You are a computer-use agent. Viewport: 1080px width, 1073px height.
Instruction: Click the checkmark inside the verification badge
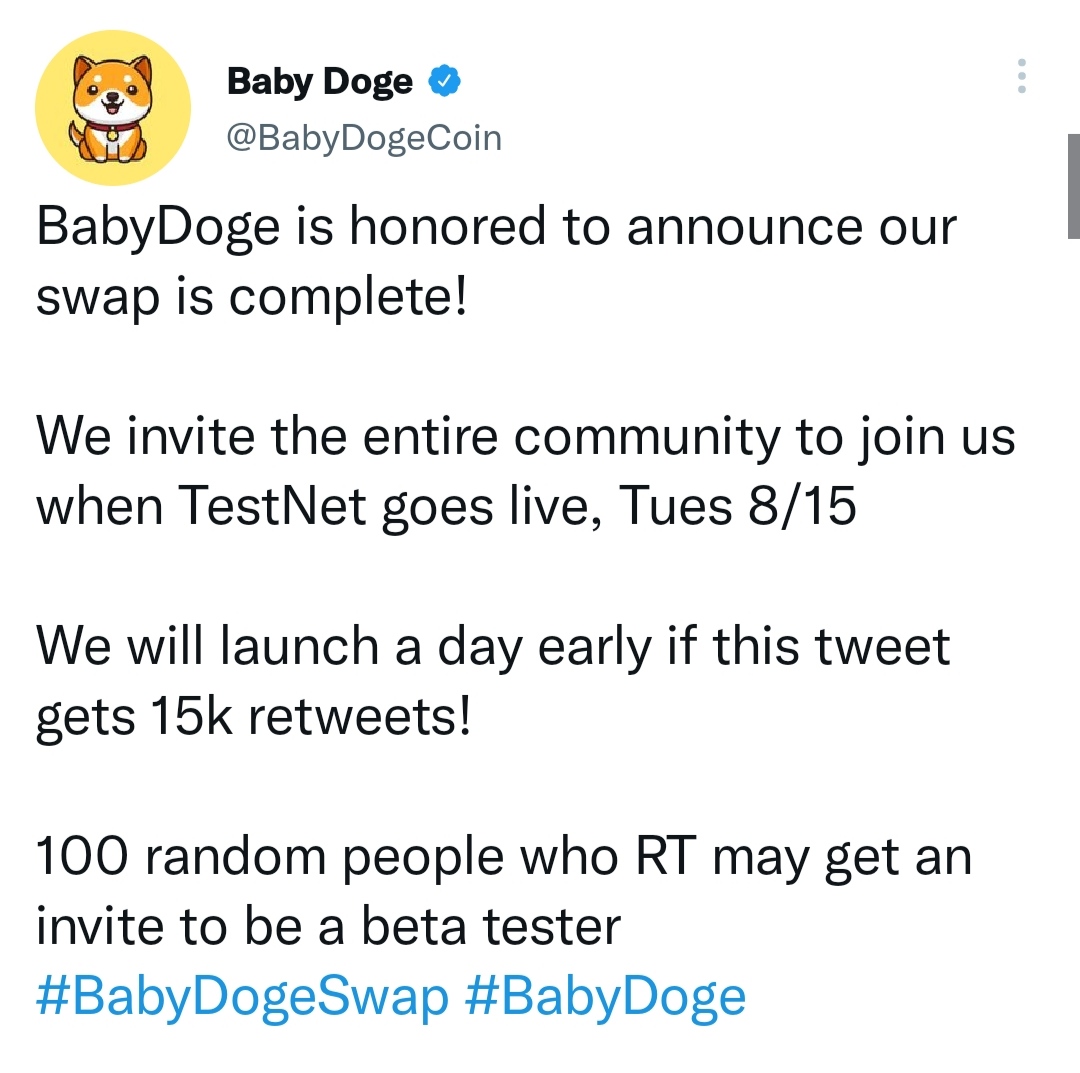point(444,80)
